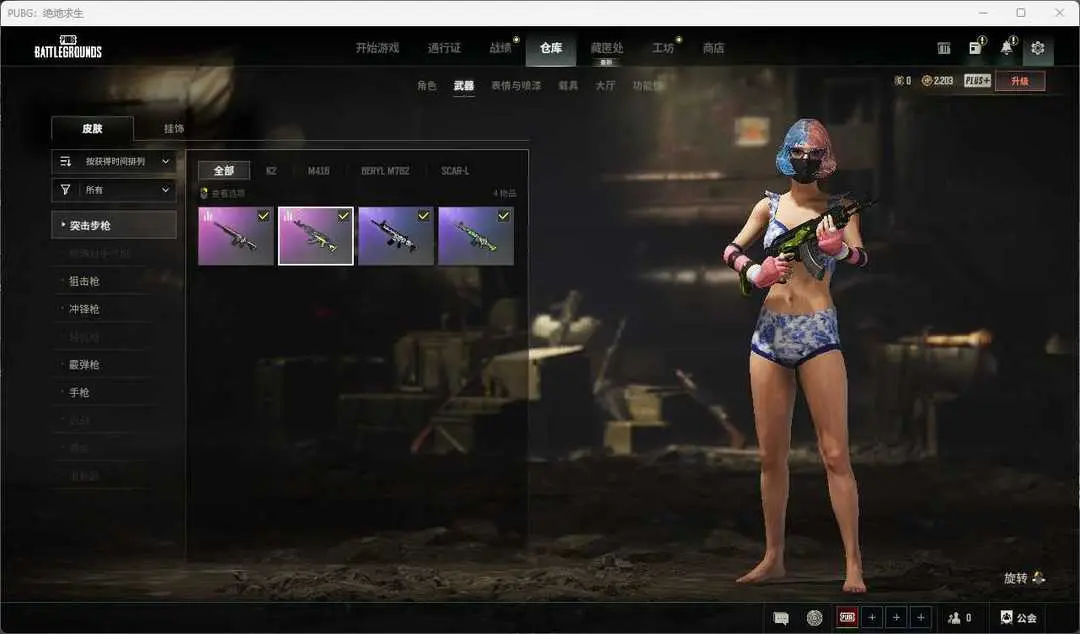Click the PUBG Battlegrounds logo
The image size is (1080, 634).
[68, 47]
